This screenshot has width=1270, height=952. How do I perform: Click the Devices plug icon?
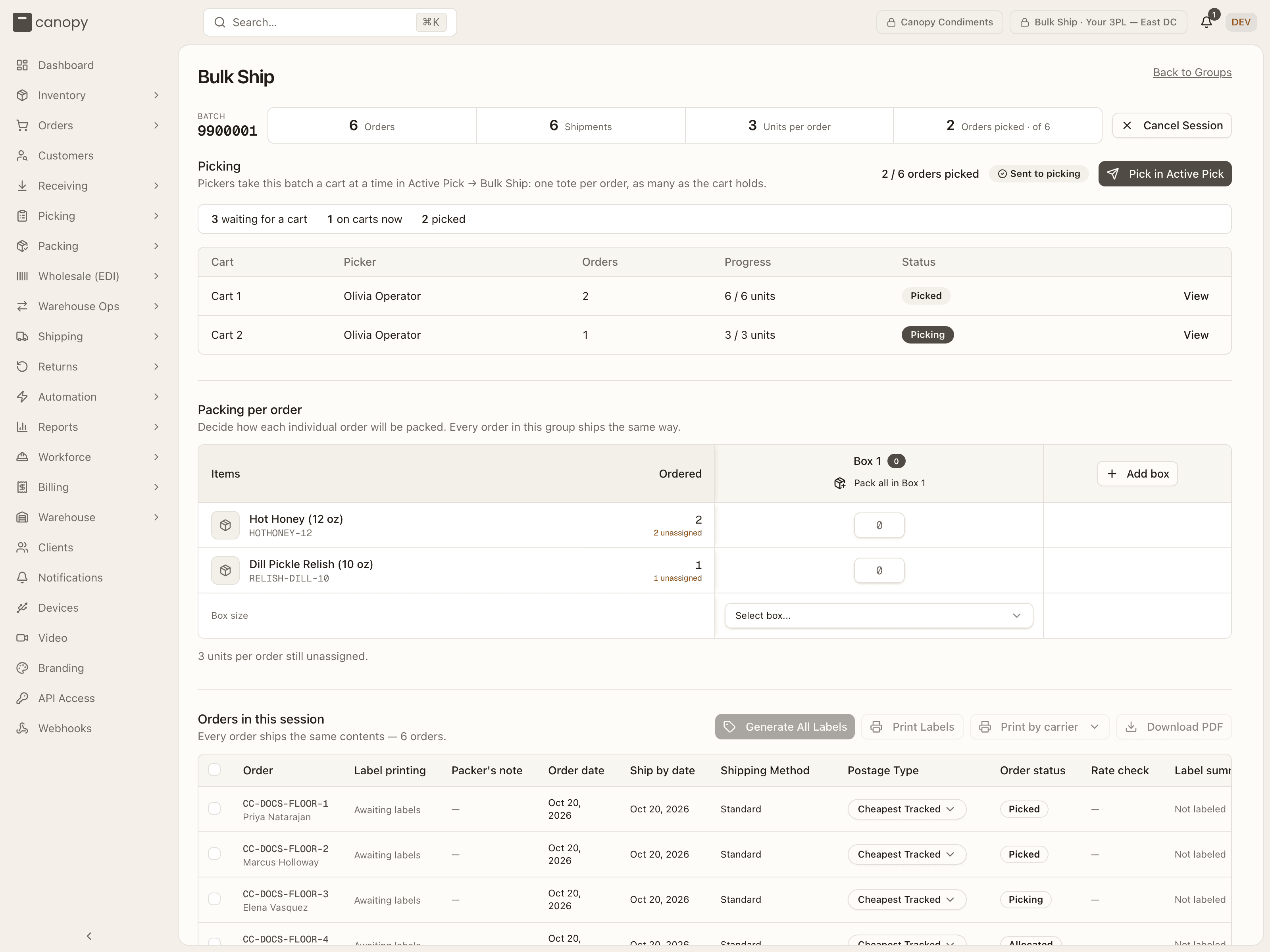pos(22,608)
